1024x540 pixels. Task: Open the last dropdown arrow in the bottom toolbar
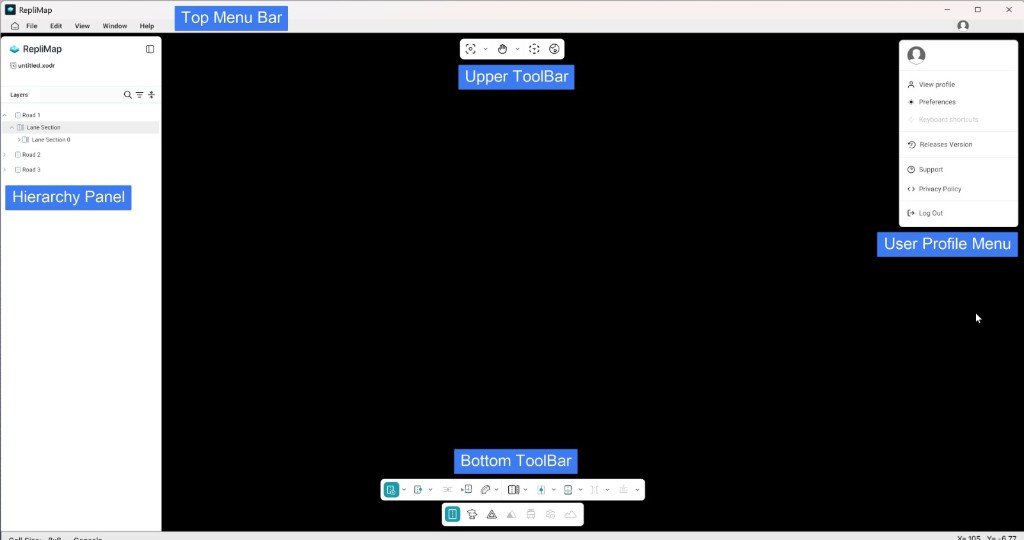(637, 490)
